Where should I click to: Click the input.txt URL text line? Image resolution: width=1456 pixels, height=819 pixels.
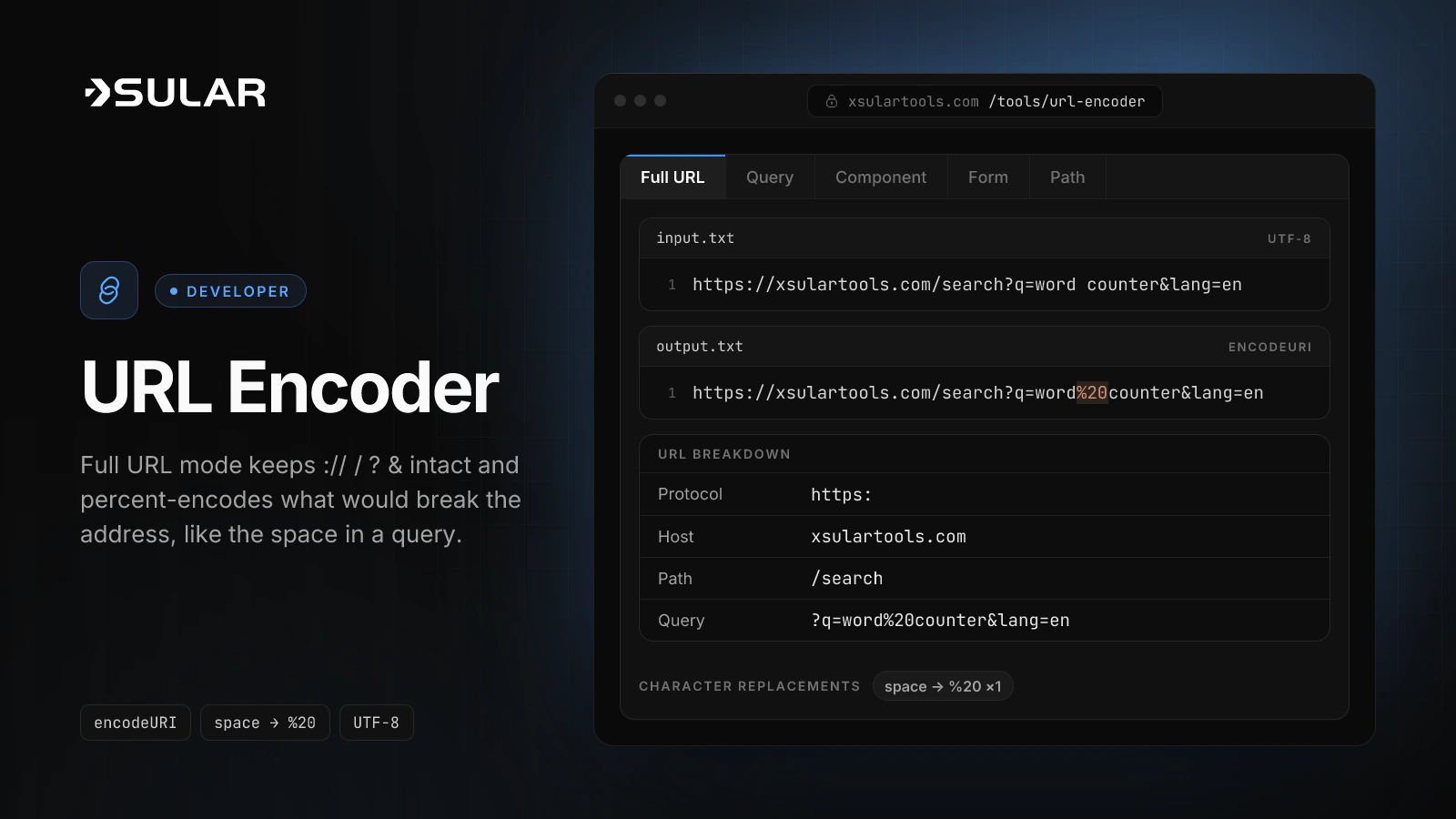(x=967, y=285)
